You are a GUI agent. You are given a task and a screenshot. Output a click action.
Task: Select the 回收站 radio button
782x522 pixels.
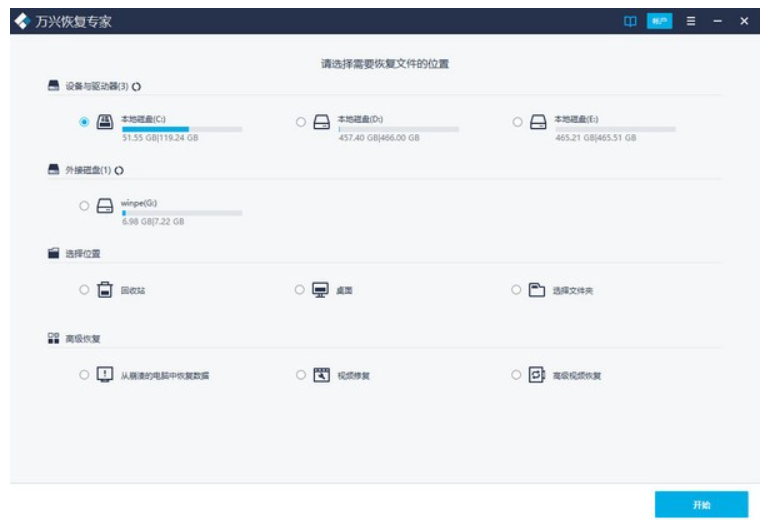(x=84, y=290)
